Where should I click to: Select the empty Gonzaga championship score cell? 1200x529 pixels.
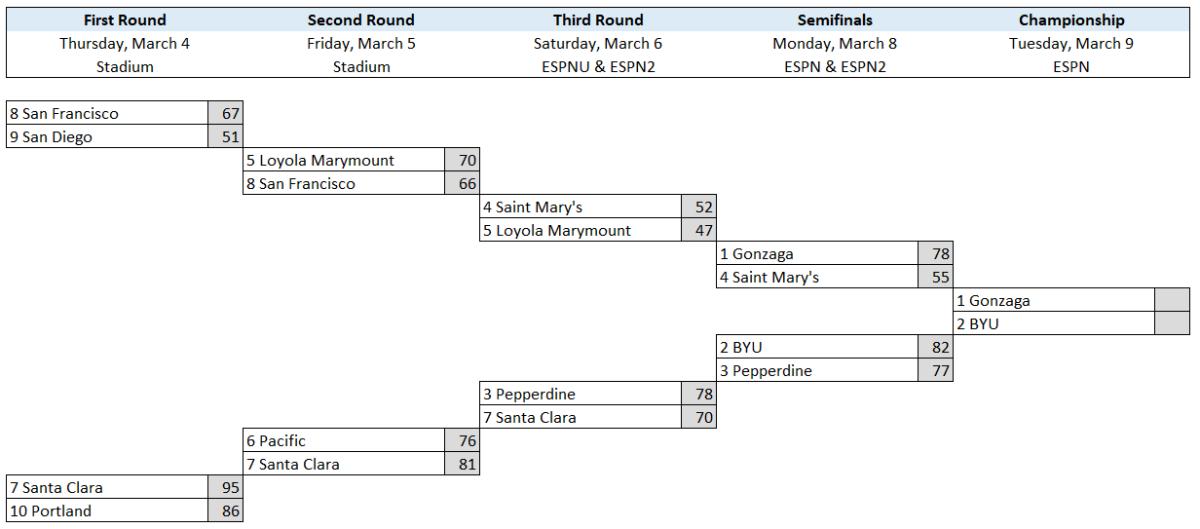(x=1171, y=300)
